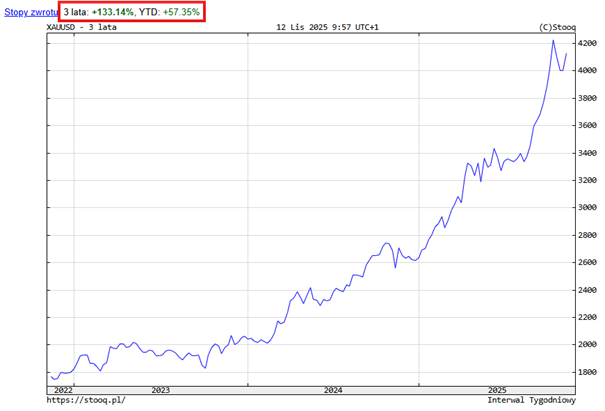605x411 pixels.
Task: Click the 2025 label on x-axis
Action: (x=499, y=389)
